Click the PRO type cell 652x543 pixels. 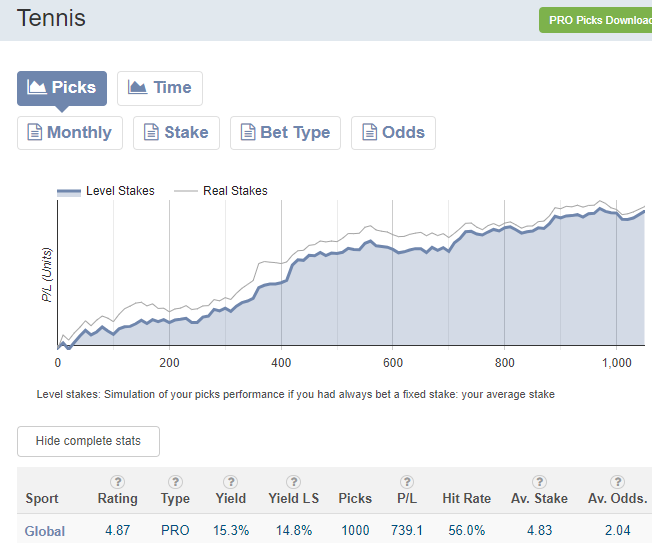pos(175,531)
